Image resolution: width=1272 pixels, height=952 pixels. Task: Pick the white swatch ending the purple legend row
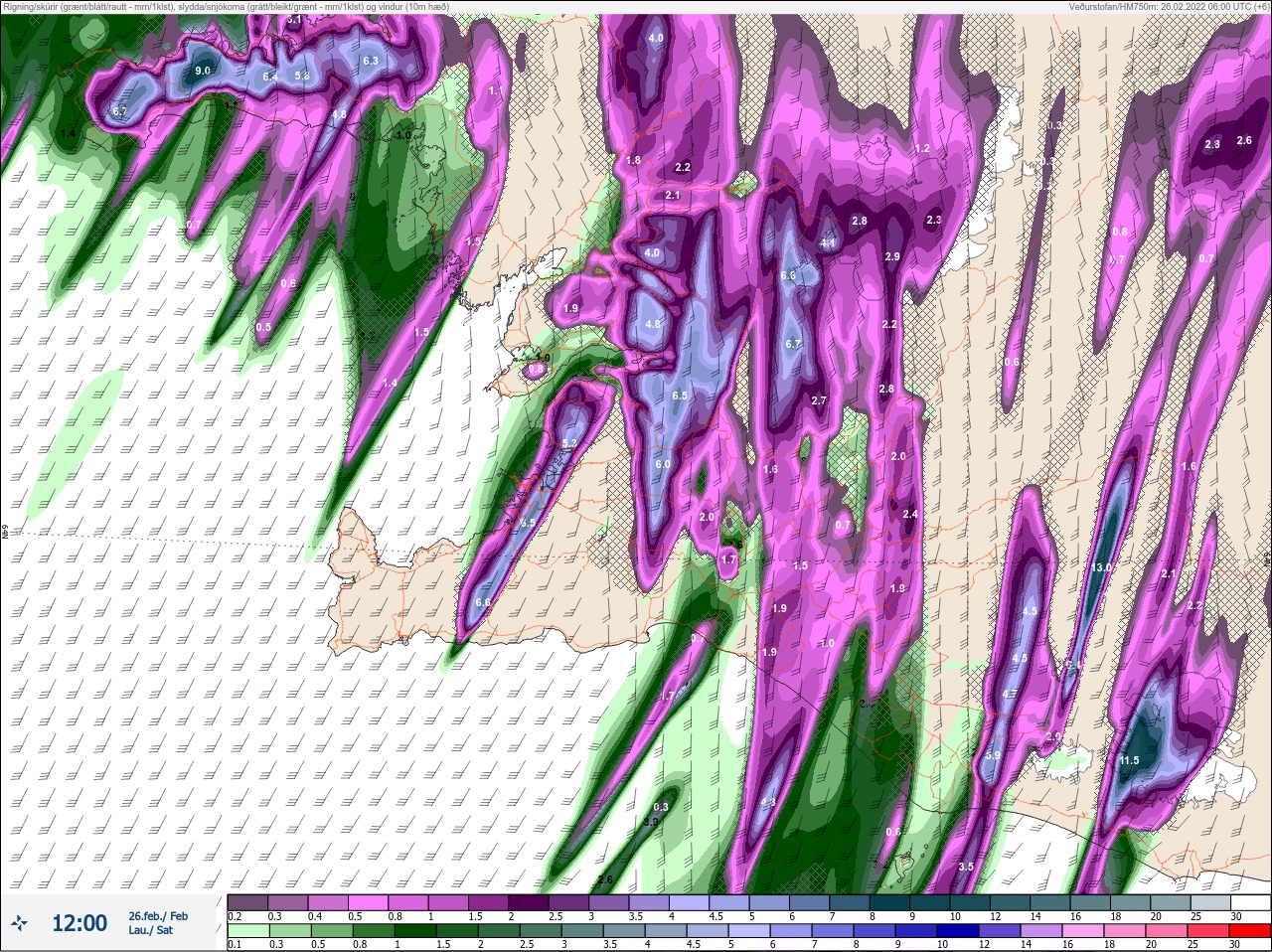[1249, 903]
